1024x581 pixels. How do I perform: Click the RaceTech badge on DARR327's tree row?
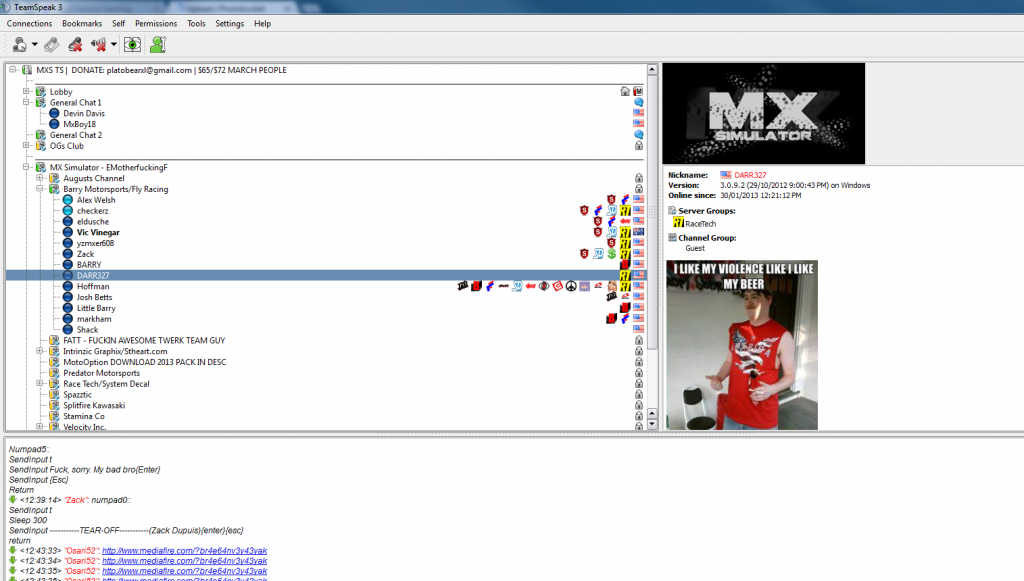tap(625, 275)
